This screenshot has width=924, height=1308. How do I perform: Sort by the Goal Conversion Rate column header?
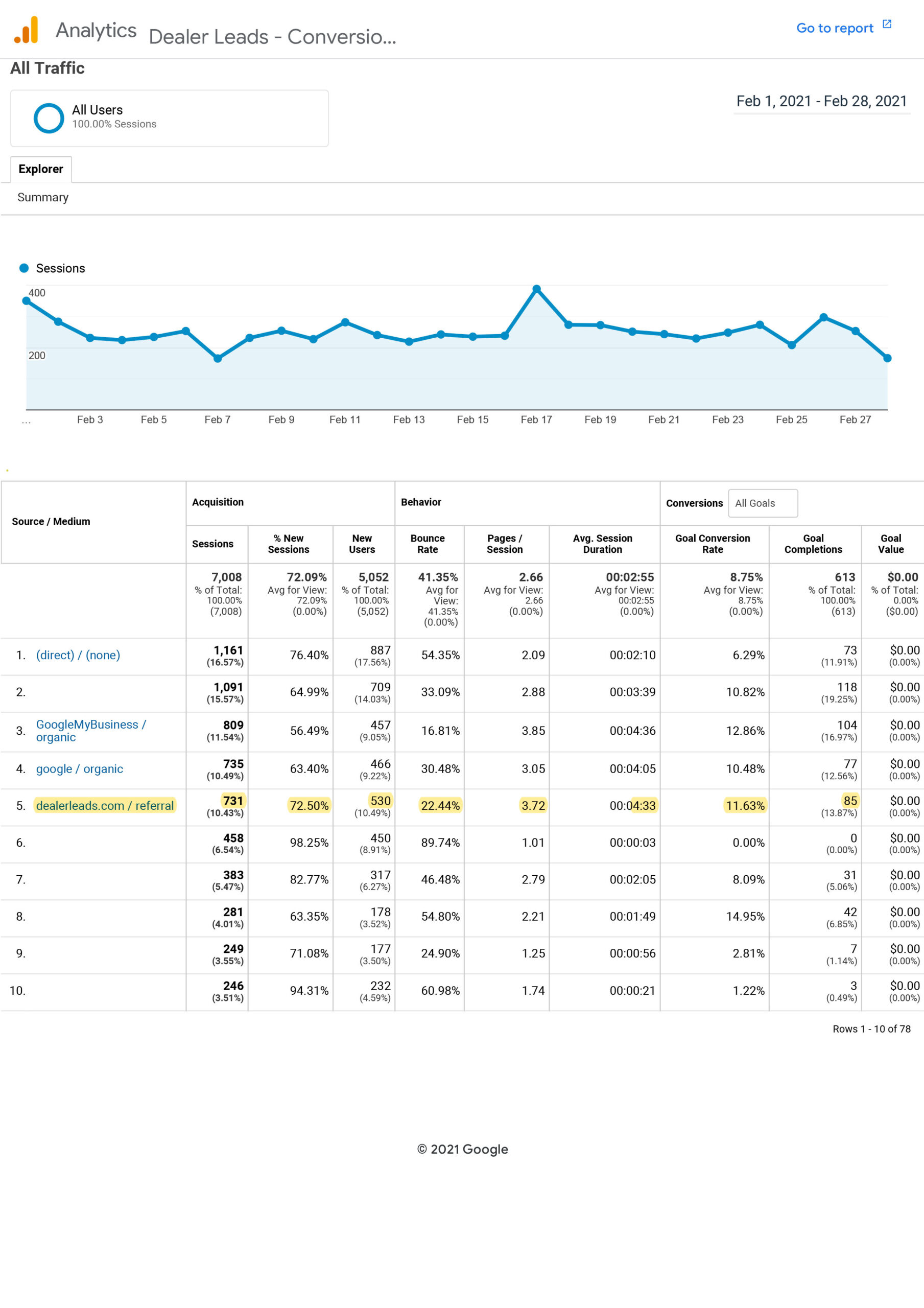[712, 544]
